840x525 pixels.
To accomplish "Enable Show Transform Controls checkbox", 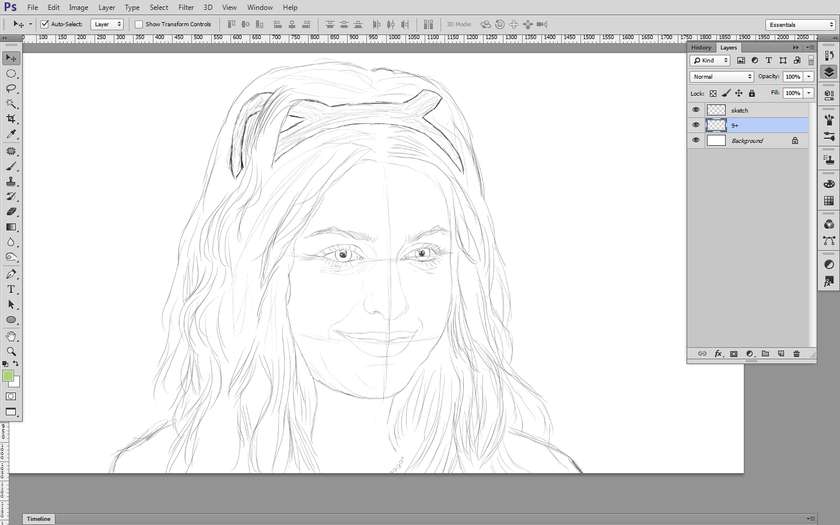I will 139,24.
